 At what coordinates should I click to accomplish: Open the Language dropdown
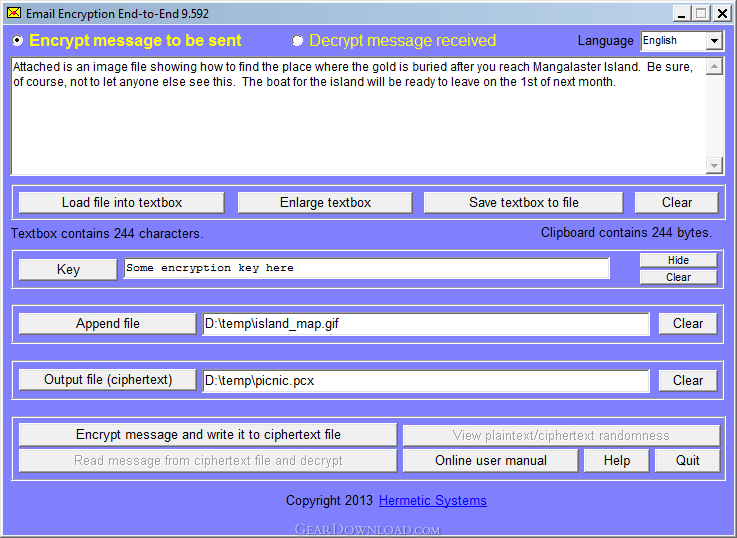(713, 41)
